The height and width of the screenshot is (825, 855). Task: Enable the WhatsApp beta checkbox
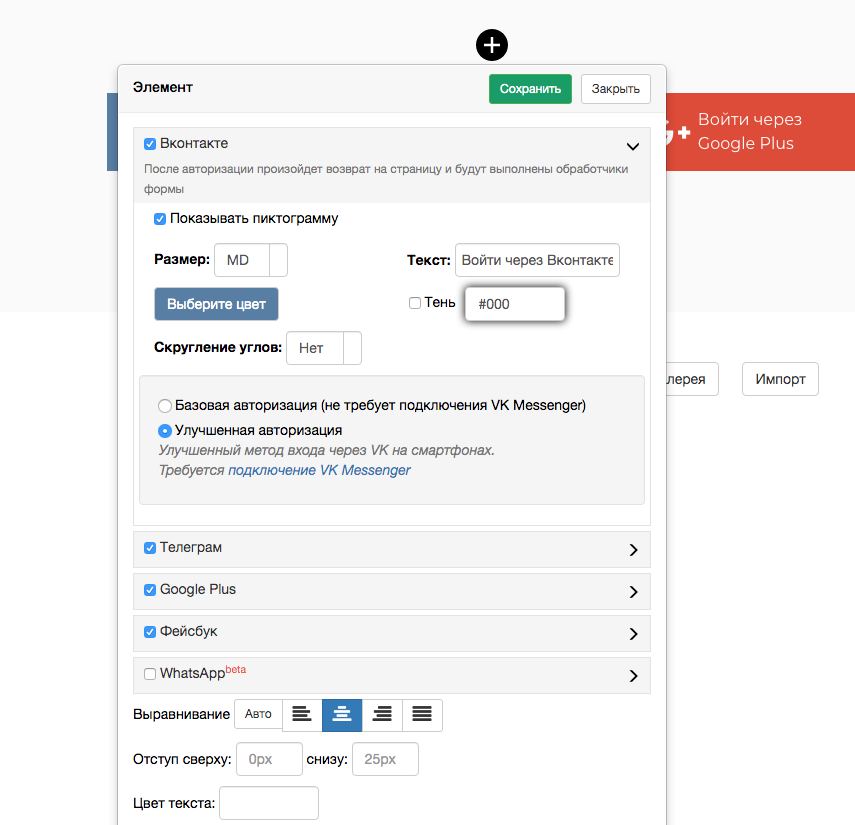150,674
